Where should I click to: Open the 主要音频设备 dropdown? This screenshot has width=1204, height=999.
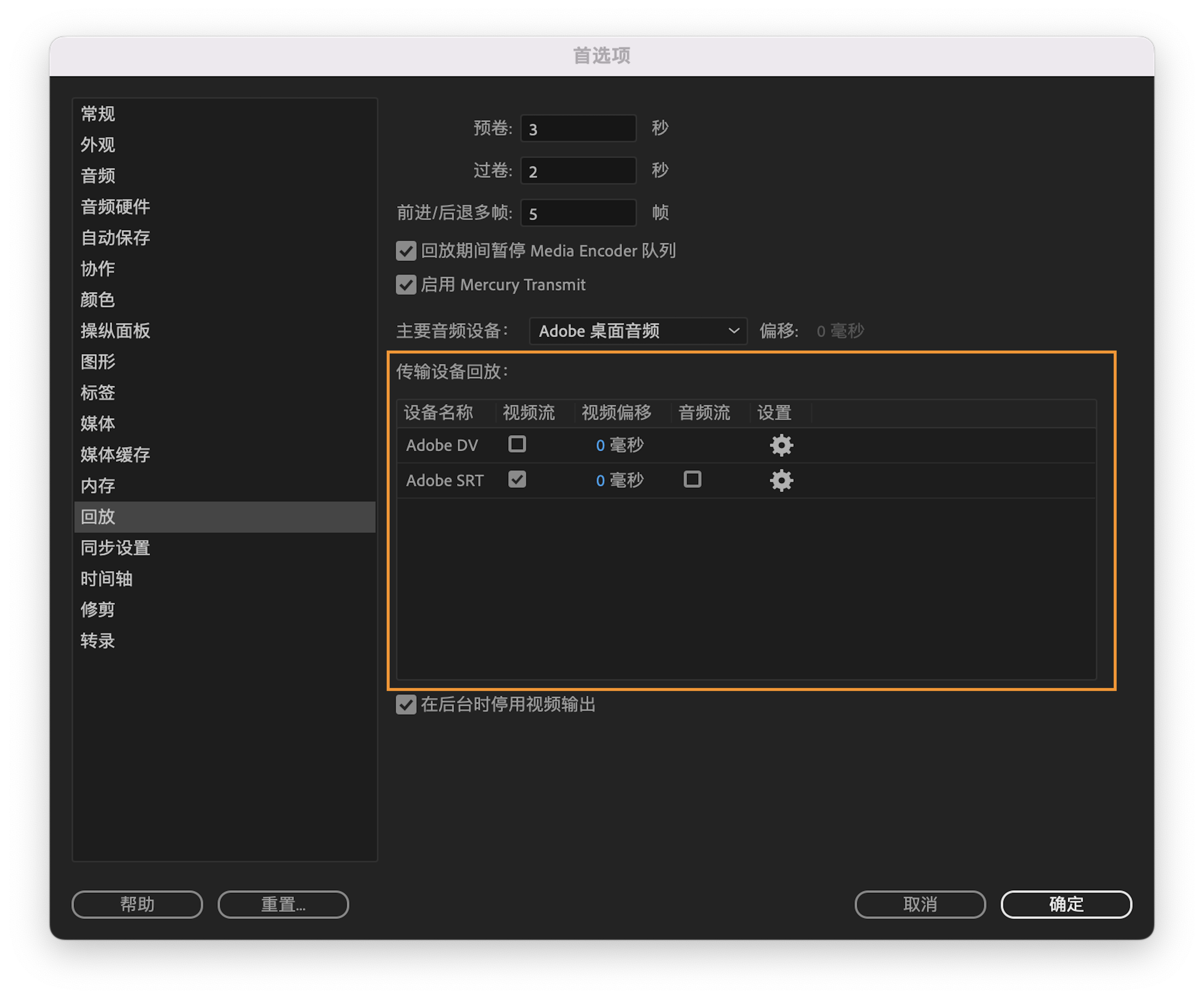click(x=638, y=331)
